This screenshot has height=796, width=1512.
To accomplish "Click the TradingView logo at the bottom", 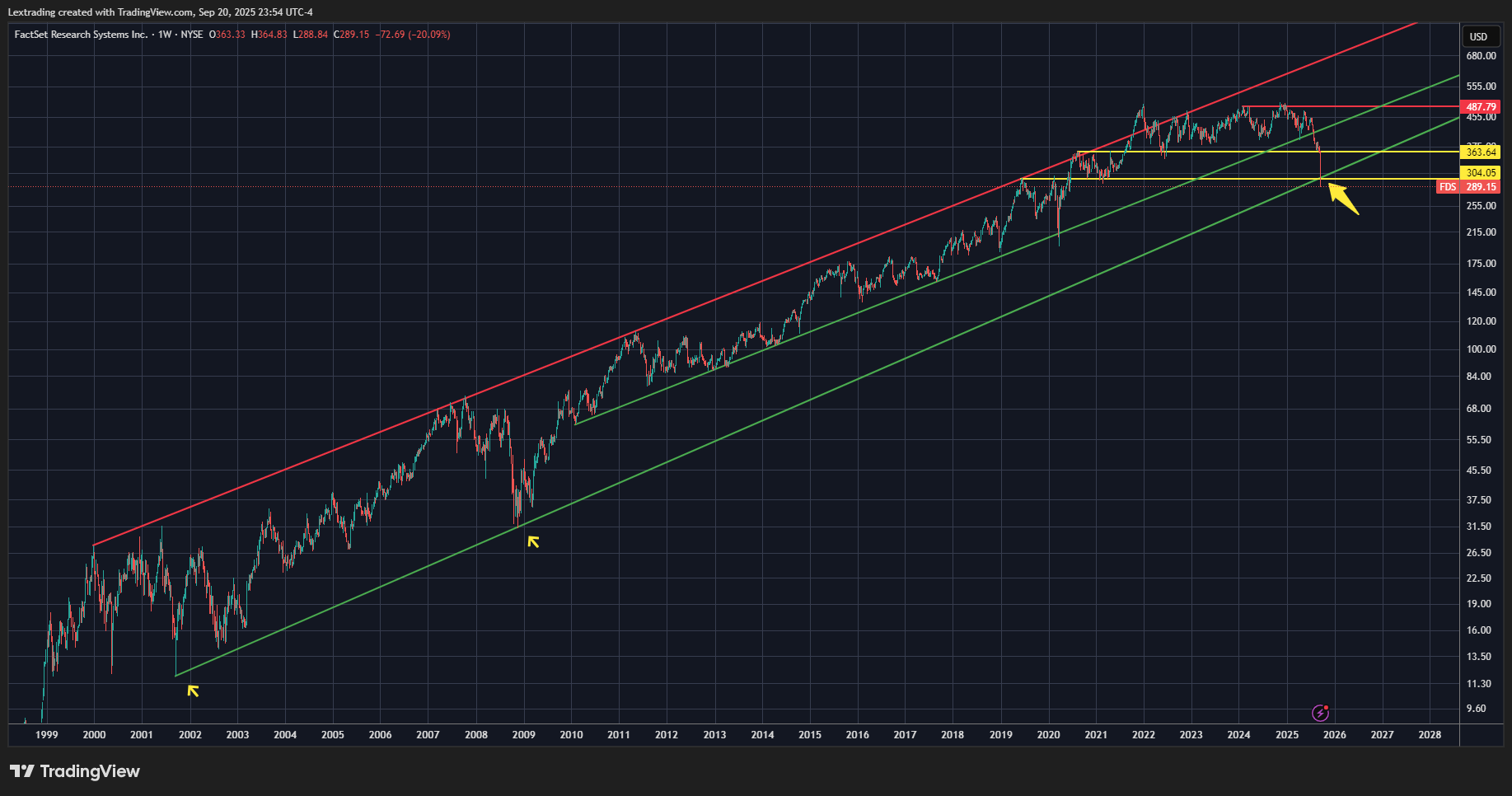I will click(75, 771).
